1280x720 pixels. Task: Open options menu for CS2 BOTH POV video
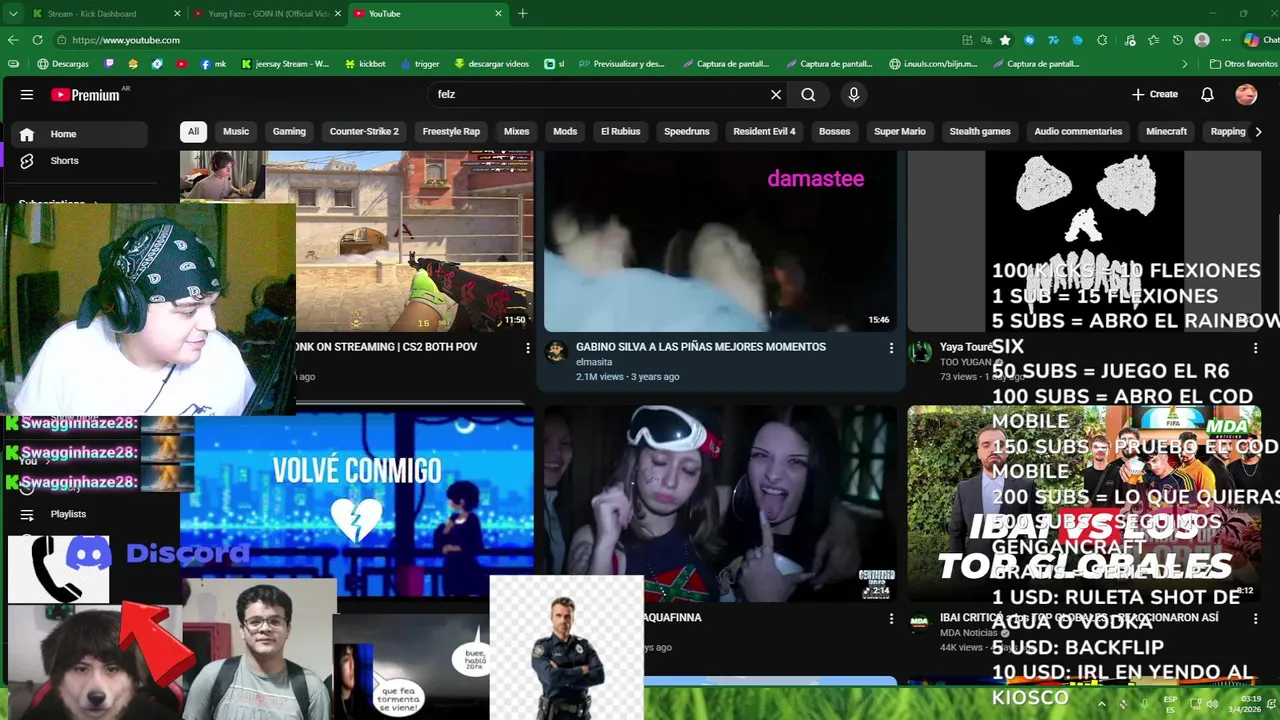(x=528, y=348)
